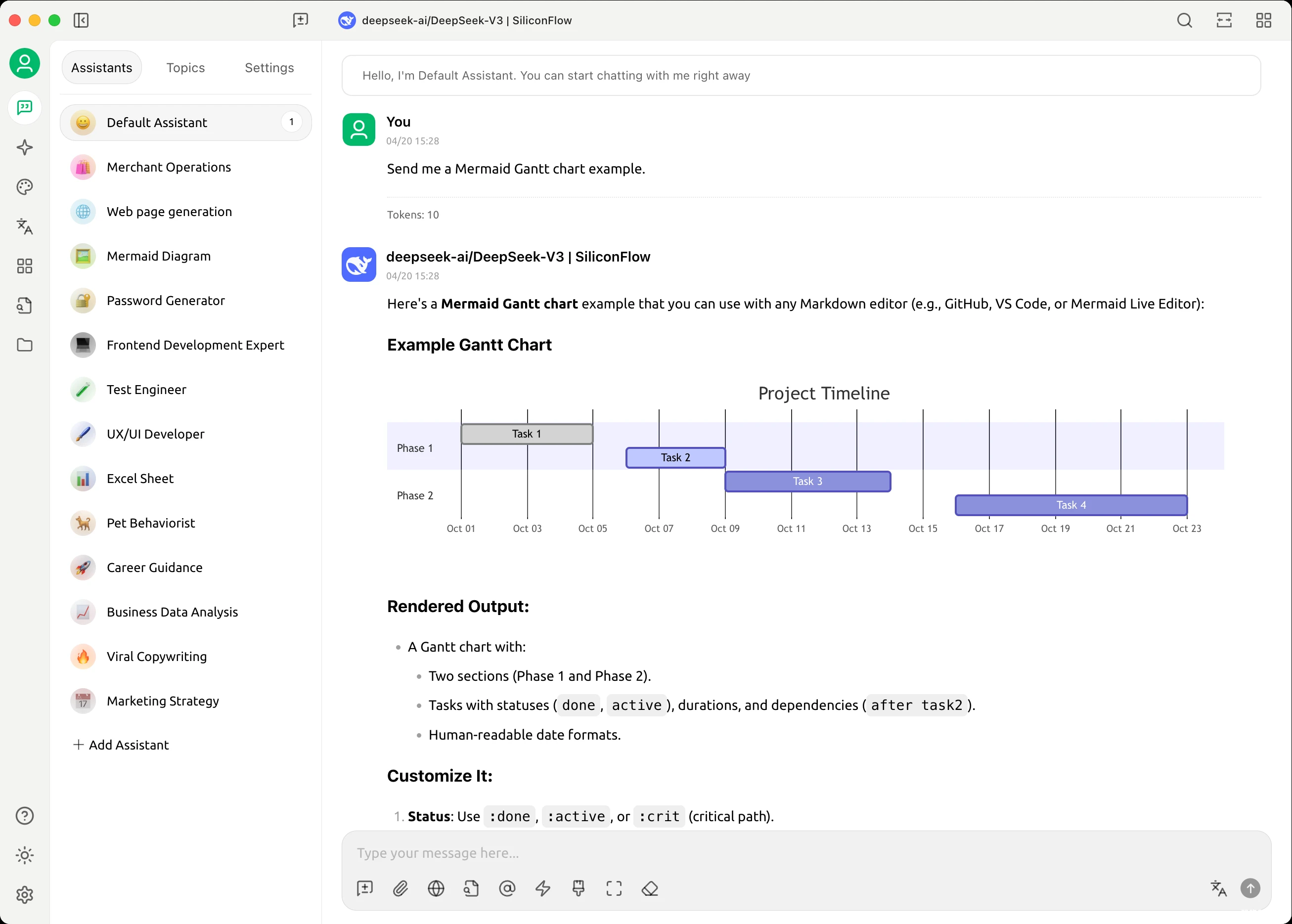The width and height of the screenshot is (1292, 924).
Task: Open the Agents sparkle icon in sidebar
Action: [x=24, y=147]
